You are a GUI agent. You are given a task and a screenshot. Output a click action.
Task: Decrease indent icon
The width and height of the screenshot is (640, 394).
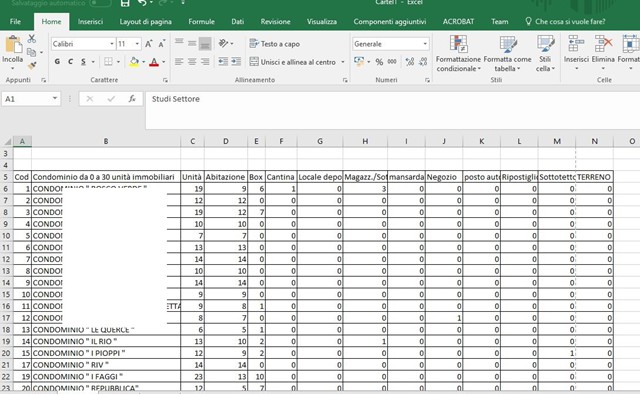(223, 62)
